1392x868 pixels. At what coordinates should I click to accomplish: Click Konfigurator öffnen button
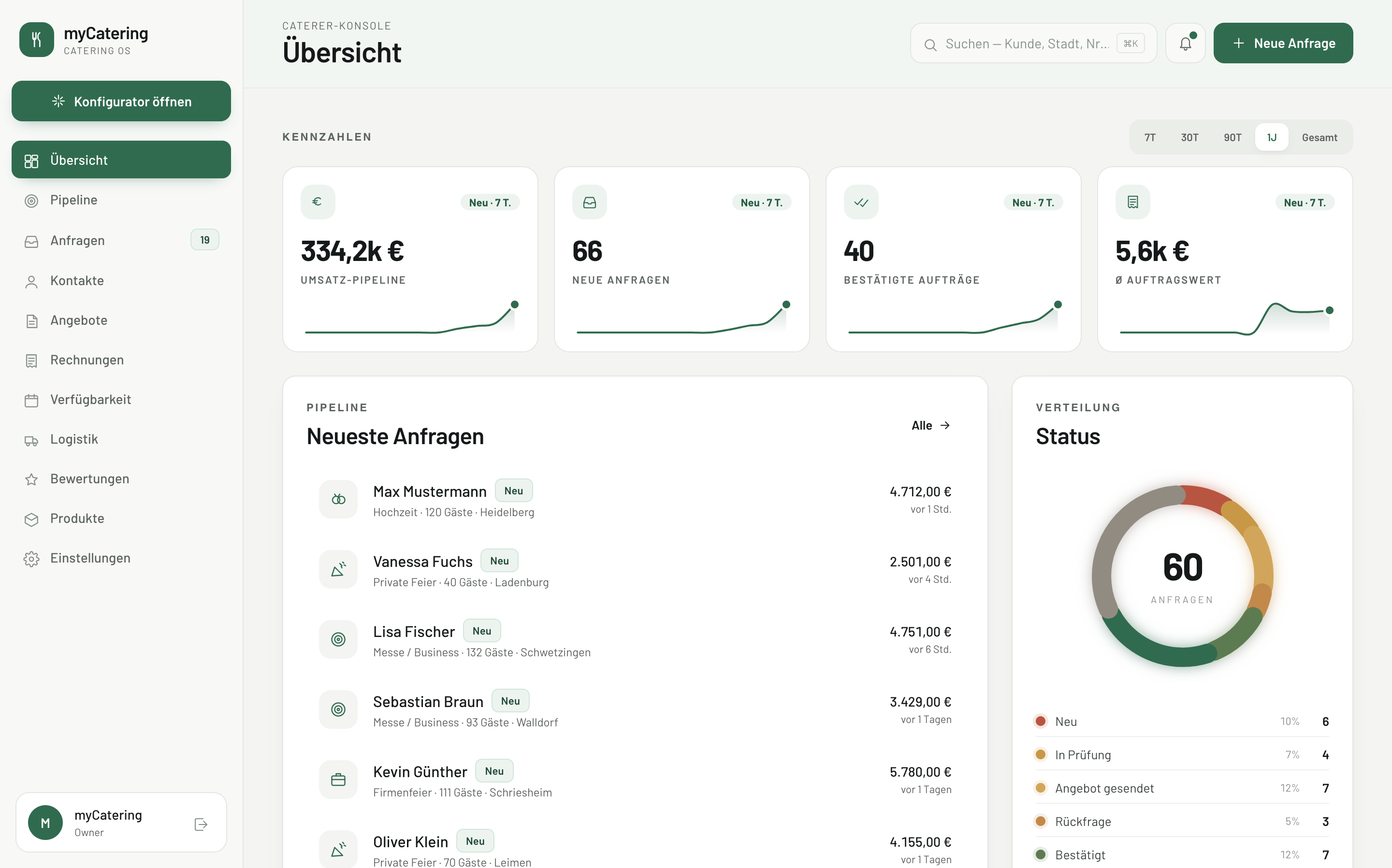[121, 101]
